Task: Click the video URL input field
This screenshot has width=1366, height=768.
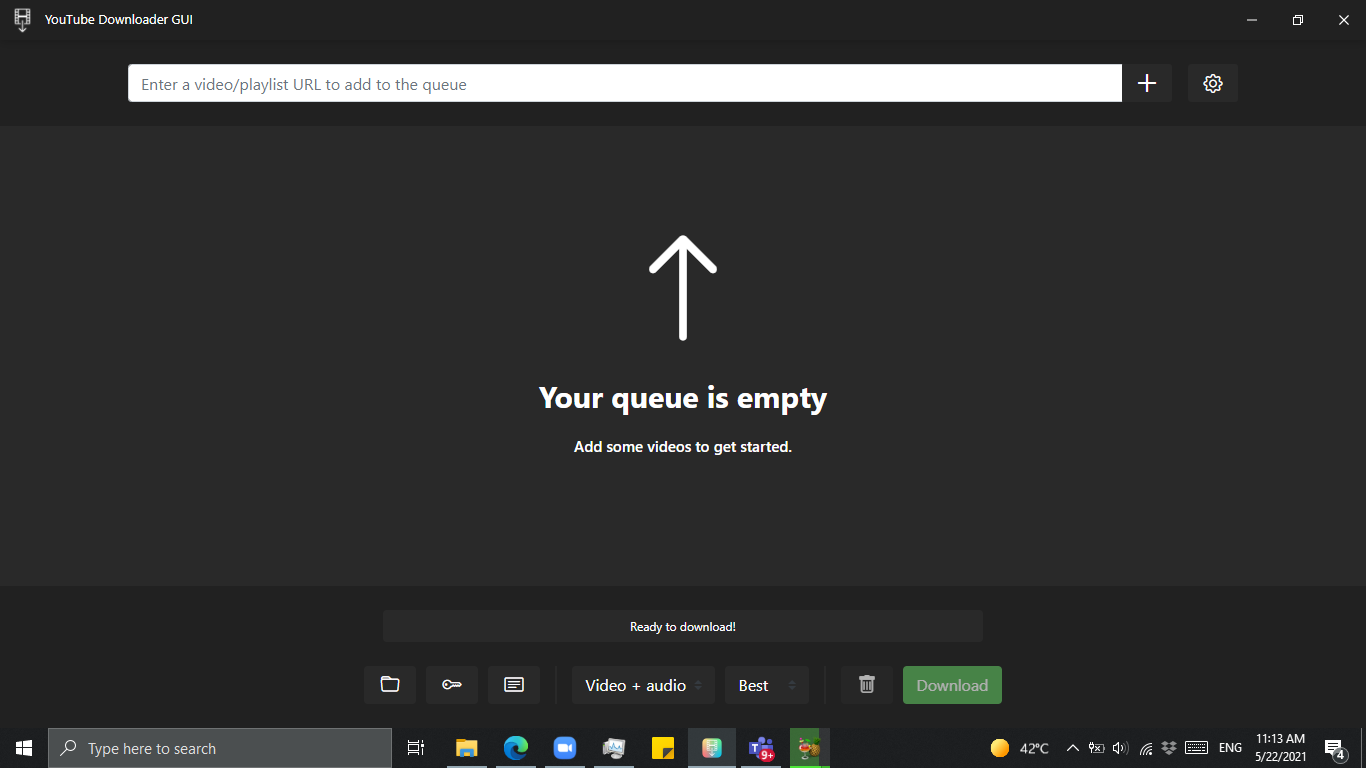Action: [625, 83]
